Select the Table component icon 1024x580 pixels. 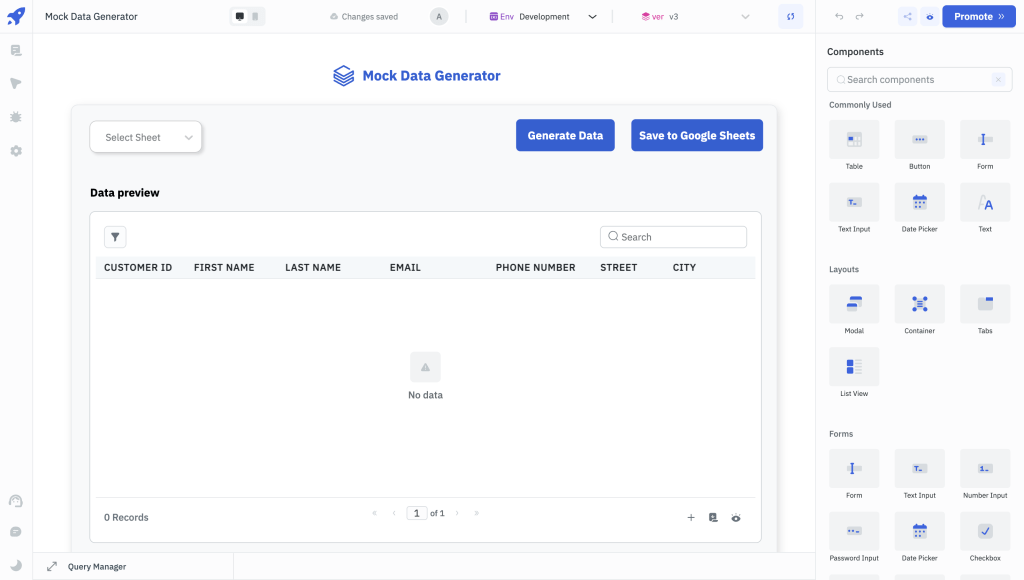[x=854, y=140]
